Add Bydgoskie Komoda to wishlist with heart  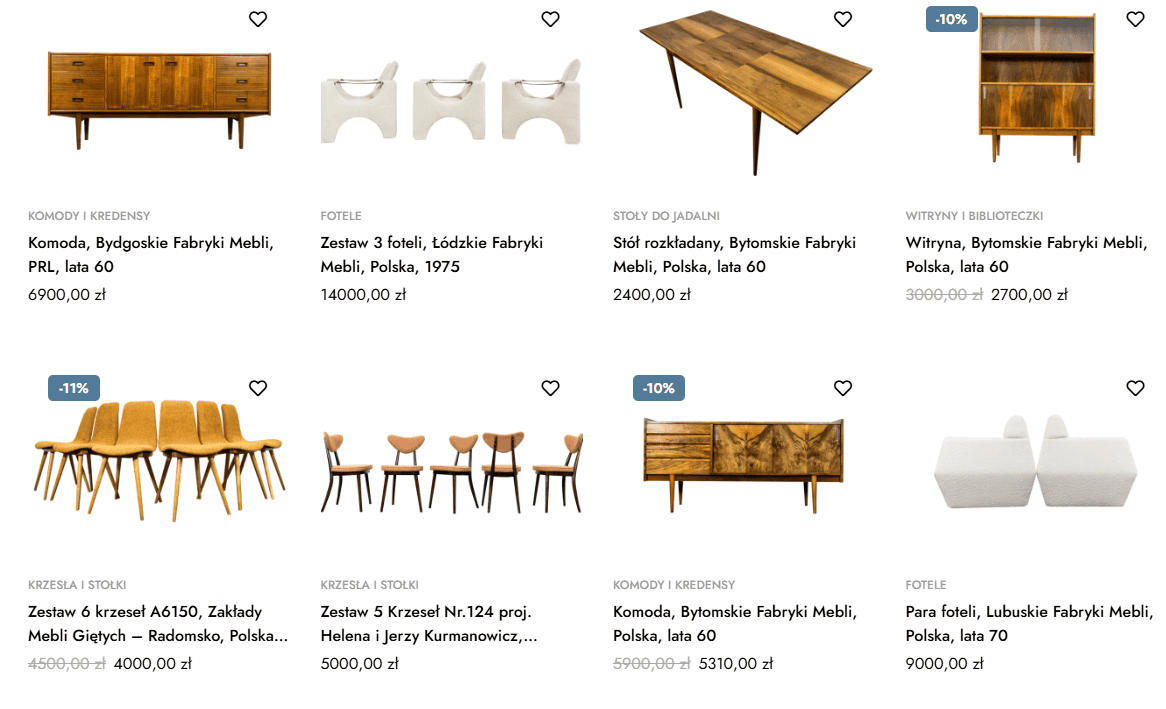click(x=258, y=19)
